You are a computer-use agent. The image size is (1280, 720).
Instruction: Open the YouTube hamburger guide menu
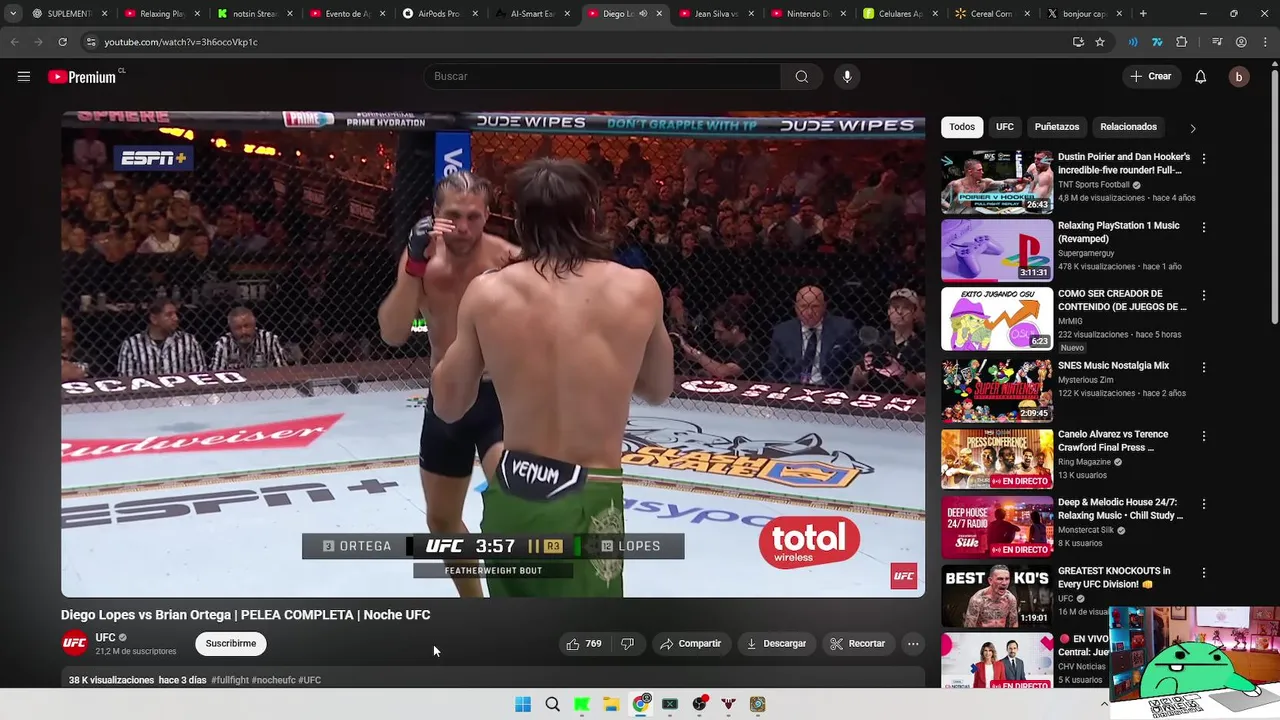tap(24, 77)
